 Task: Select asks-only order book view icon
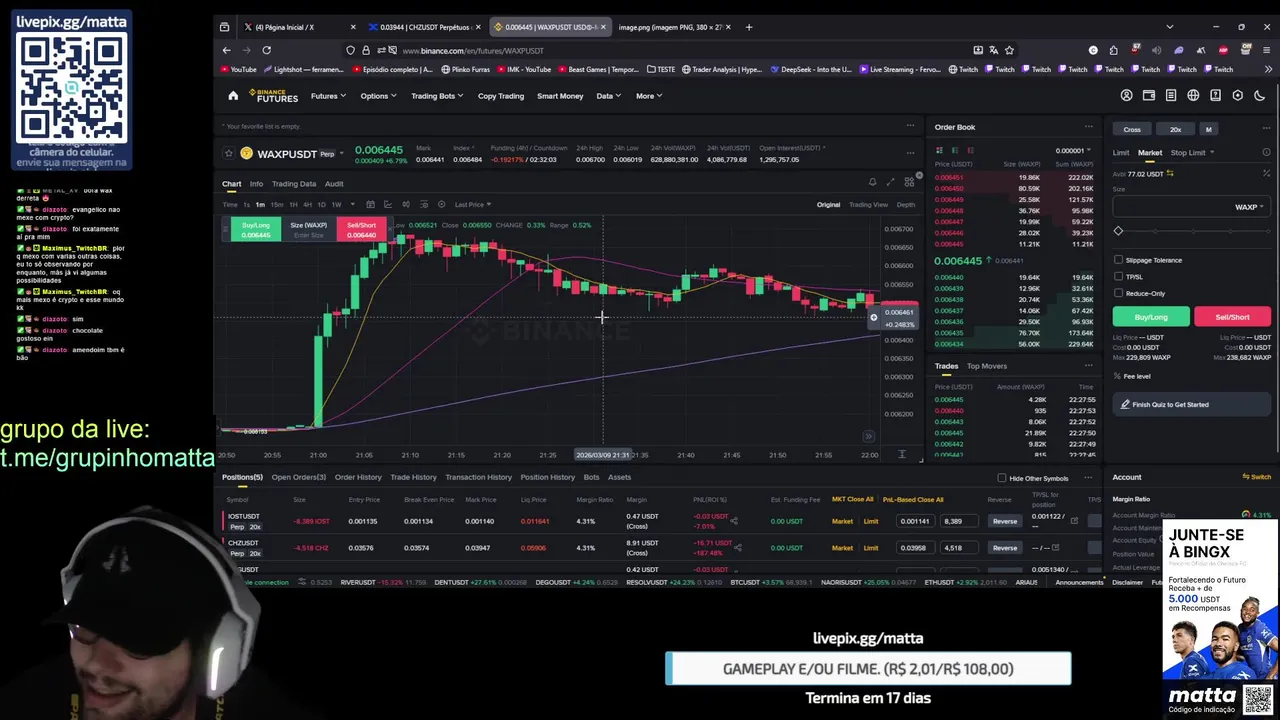(x=969, y=151)
